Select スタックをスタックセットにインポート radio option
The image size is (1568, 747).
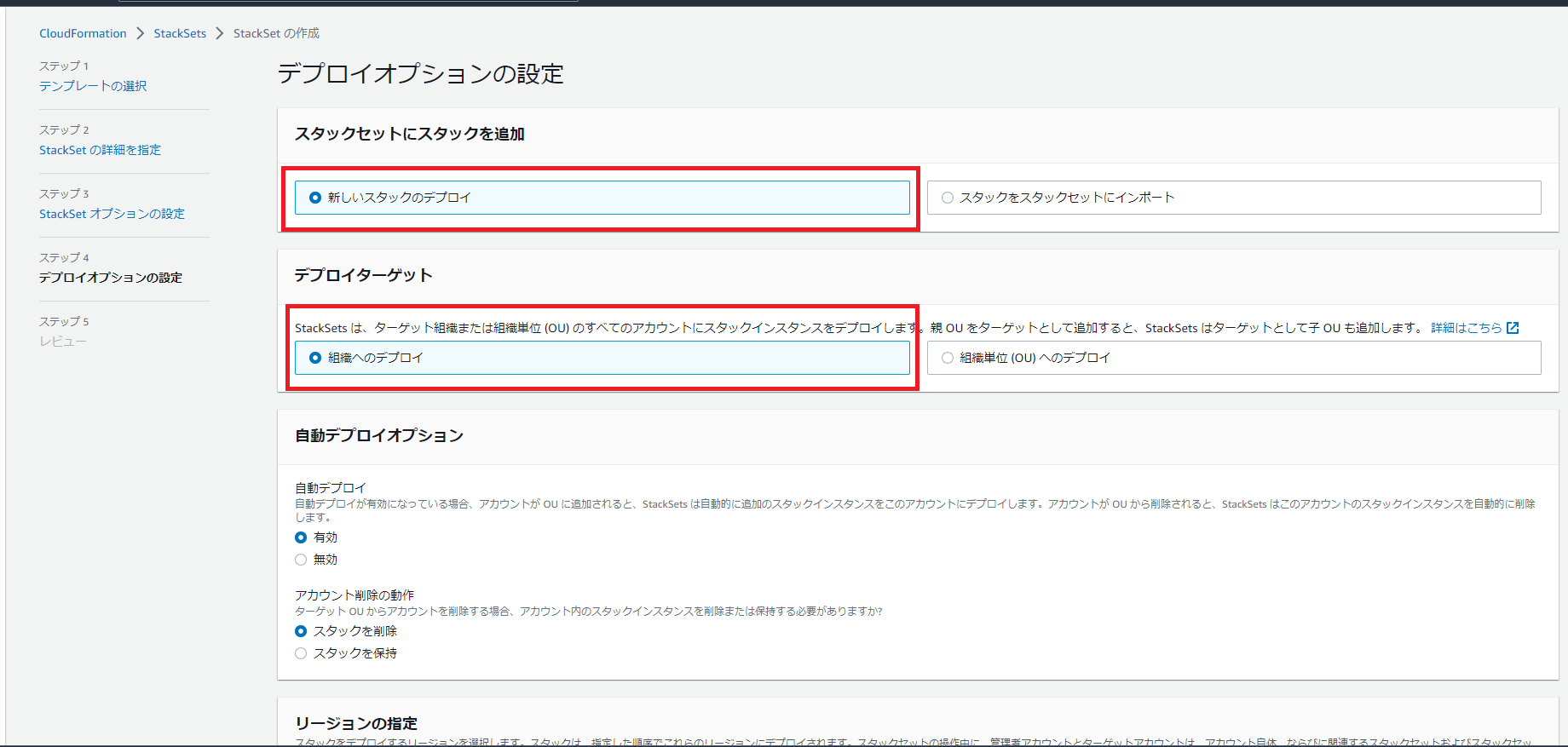[1234, 198]
